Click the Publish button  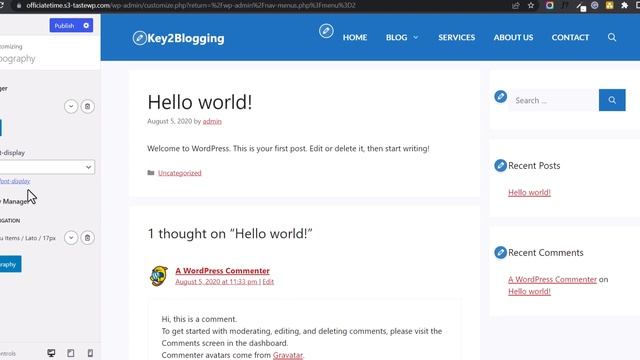(x=64, y=25)
